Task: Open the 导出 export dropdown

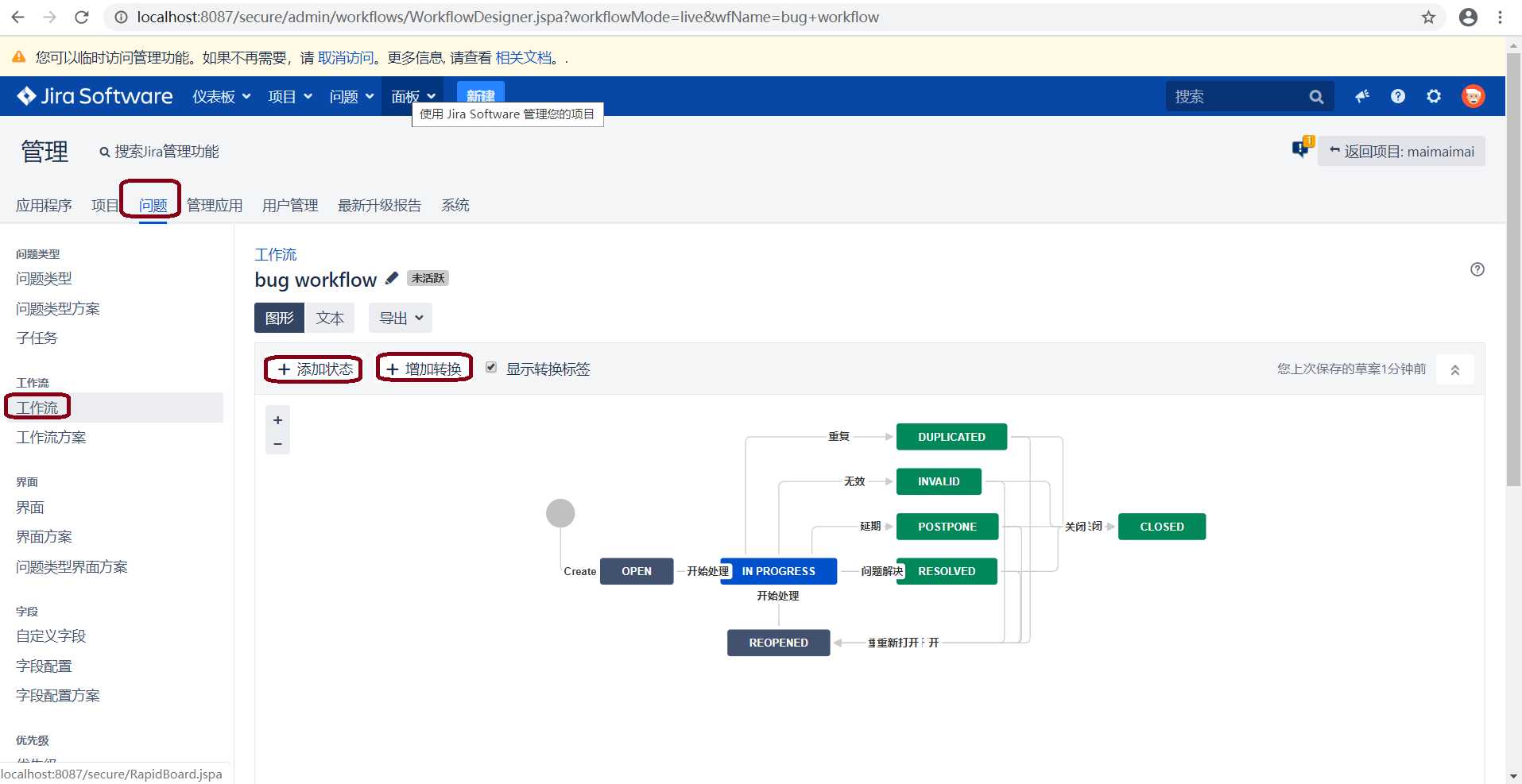Action: coord(401,318)
